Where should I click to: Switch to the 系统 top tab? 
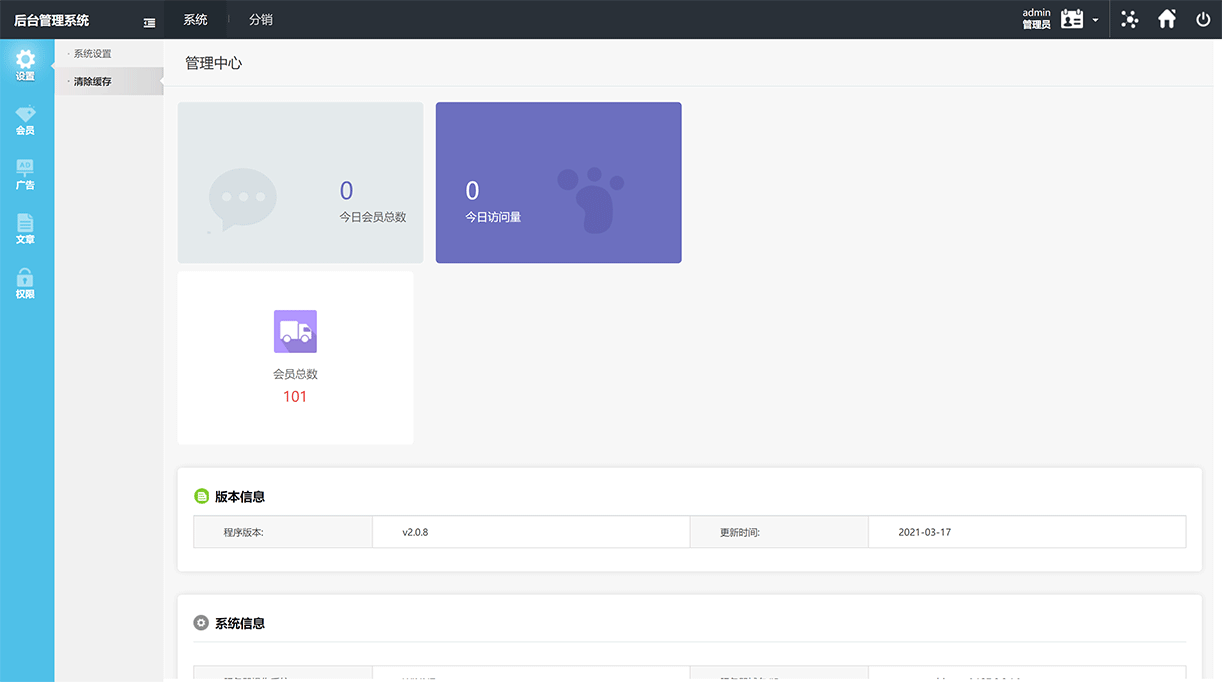click(x=195, y=20)
